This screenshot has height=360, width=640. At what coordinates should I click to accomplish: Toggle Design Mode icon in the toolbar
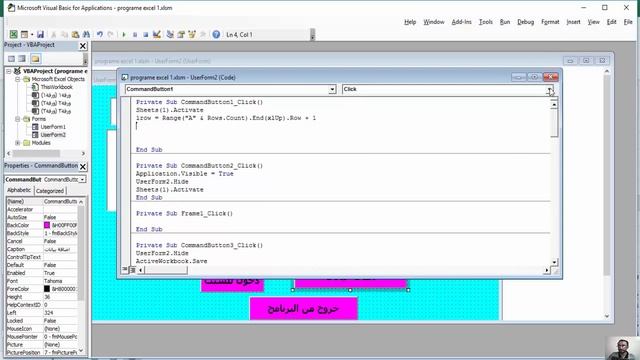click(156, 35)
